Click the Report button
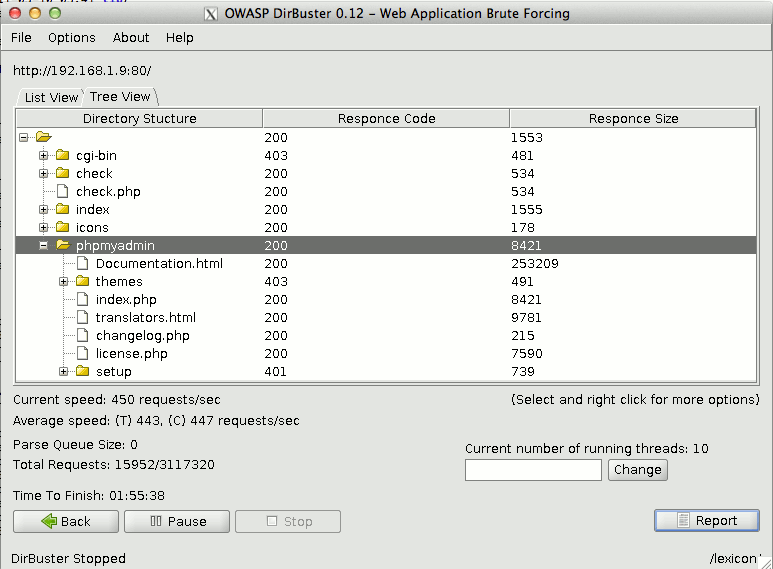Image resolution: width=773 pixels, height=569 pixels. (x=706, y=521)
